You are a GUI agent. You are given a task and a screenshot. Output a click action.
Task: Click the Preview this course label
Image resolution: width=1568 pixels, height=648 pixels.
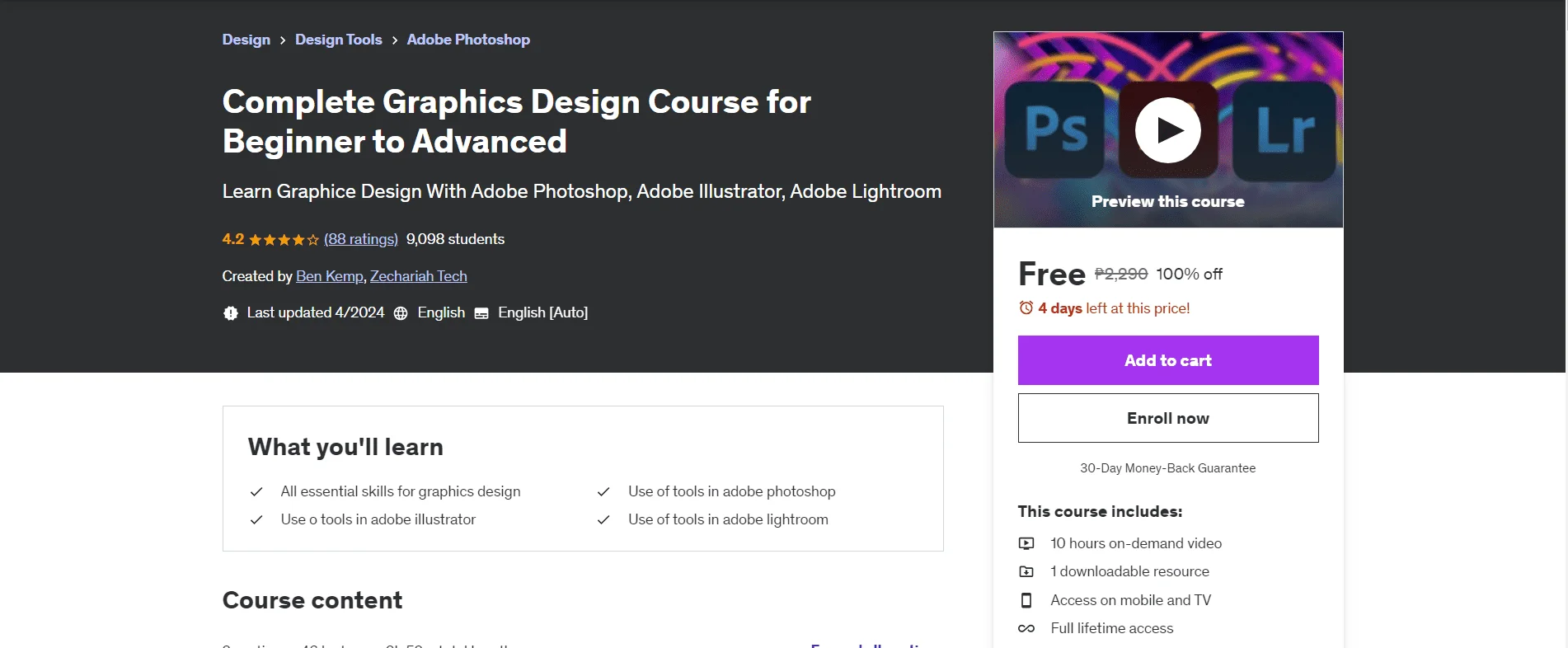point(1168,201)
